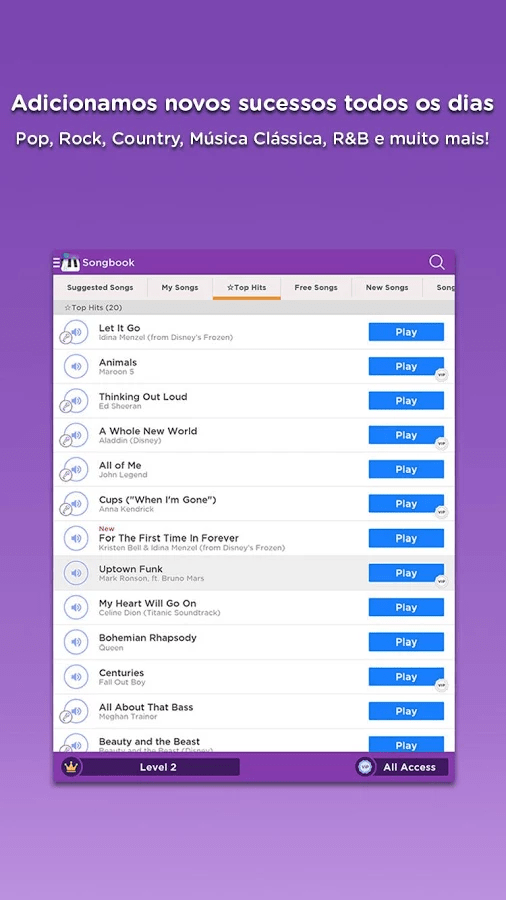Preview audio for Thinking Out Loud

click(76, 401)
